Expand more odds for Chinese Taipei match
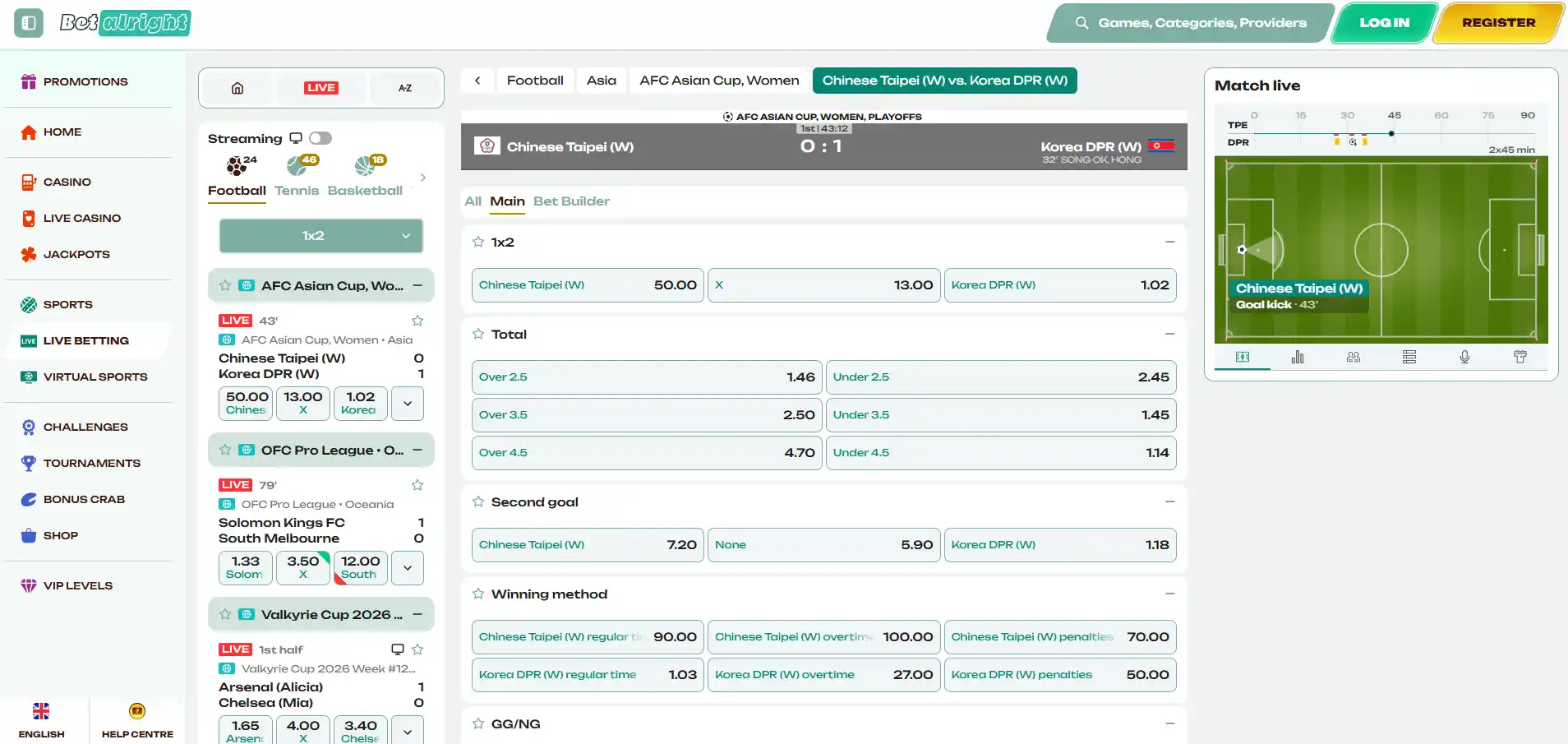Screen dimensions: 1568x744 (x=408, y=404)
